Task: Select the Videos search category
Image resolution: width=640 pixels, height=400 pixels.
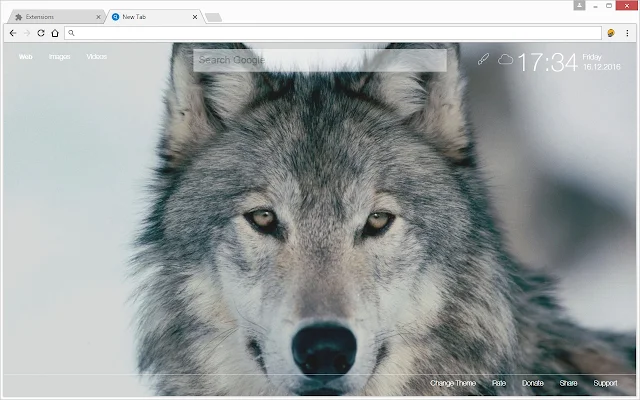Action: (97, 57)
